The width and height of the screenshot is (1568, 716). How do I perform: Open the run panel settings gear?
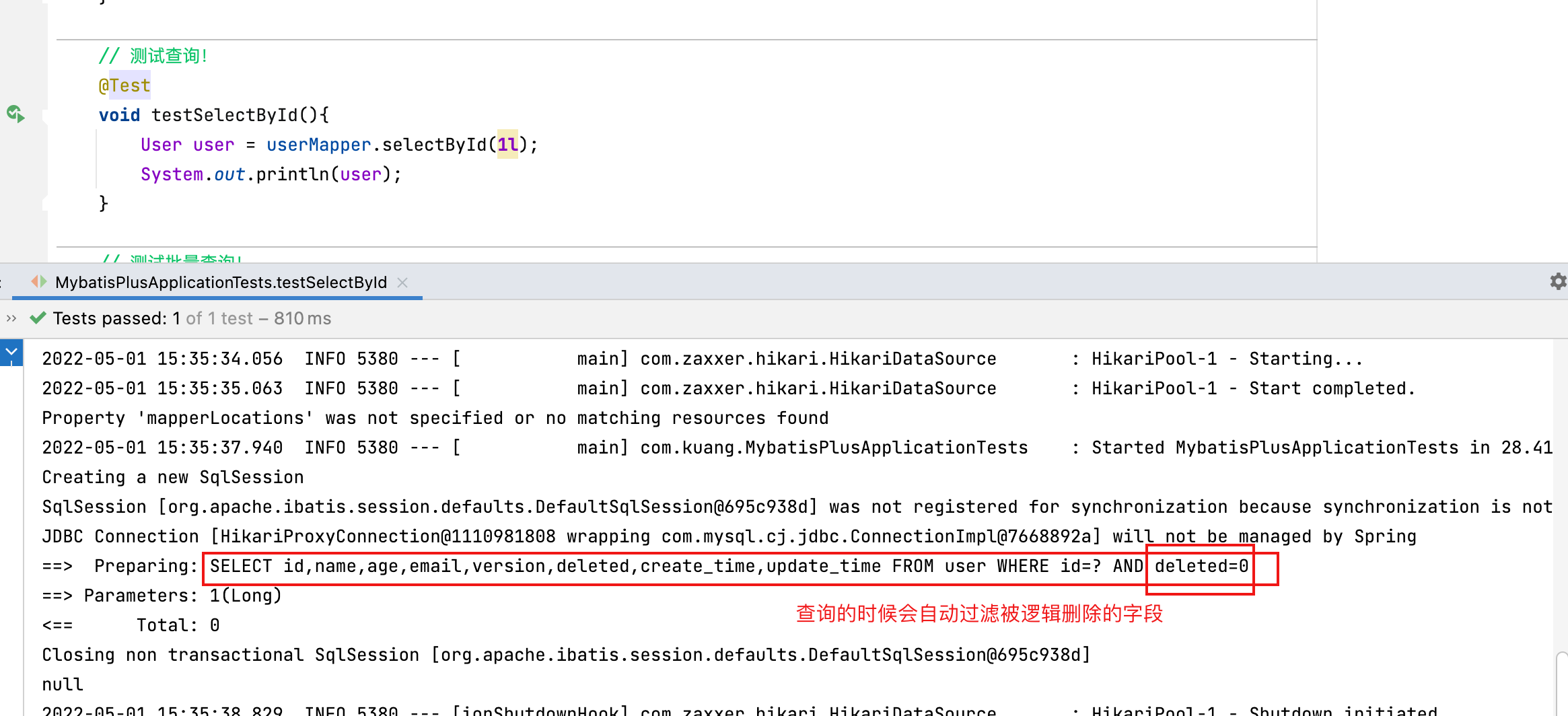point(1558,281)
